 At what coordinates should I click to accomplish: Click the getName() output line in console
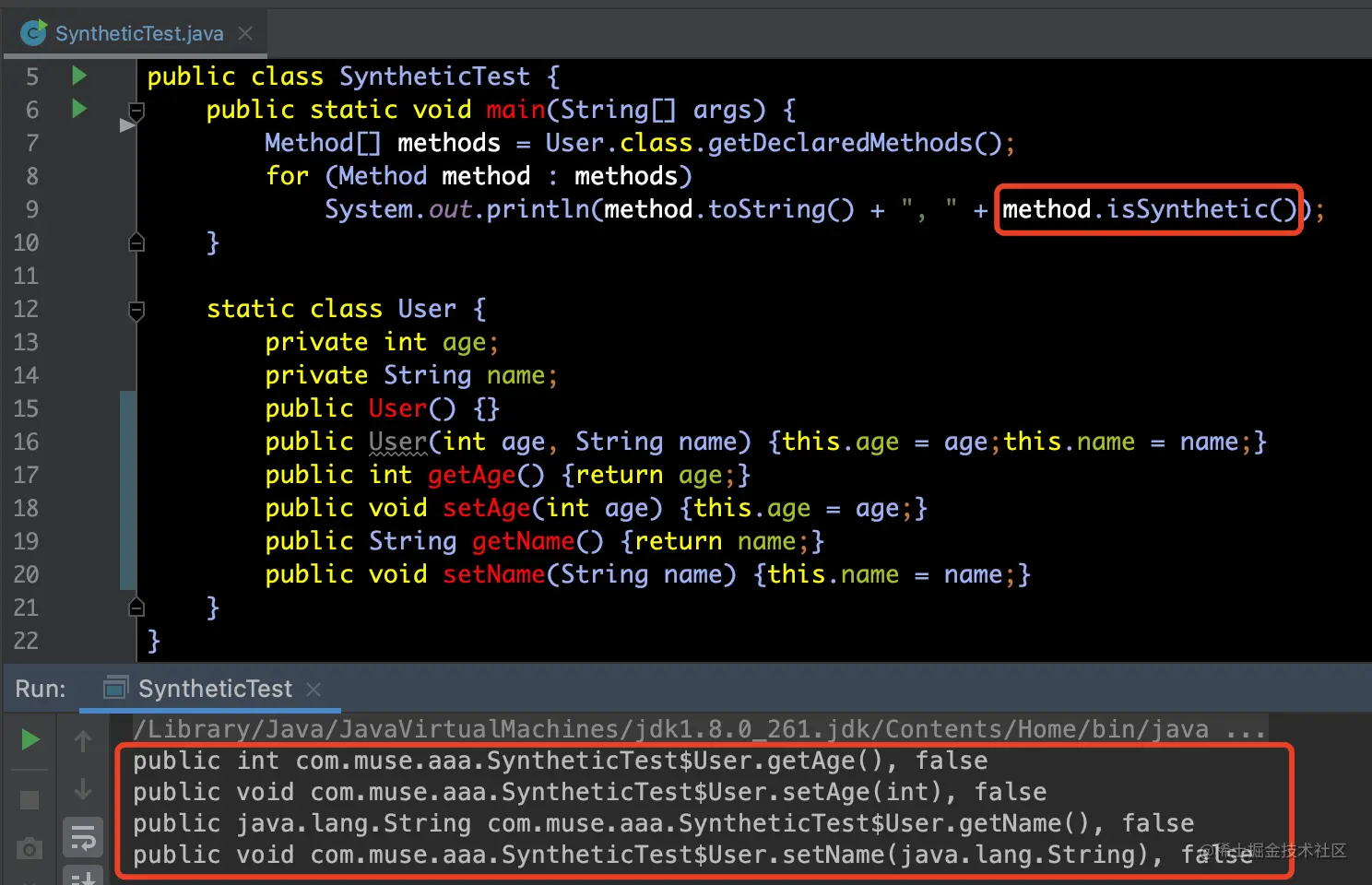pyautogui.click(x=663, y=823)
